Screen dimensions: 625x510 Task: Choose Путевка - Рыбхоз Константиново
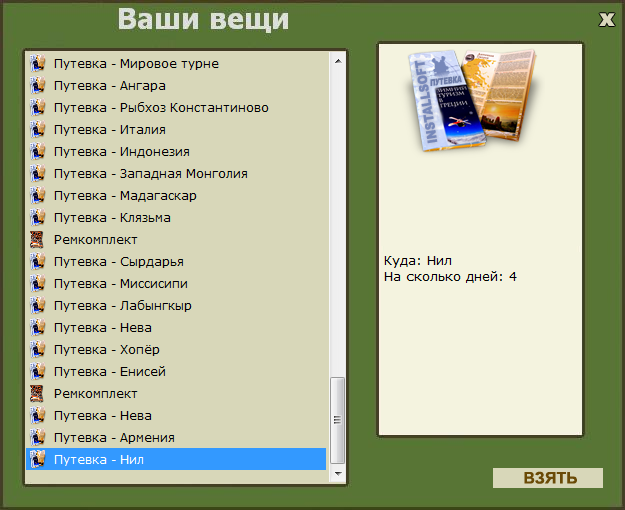click(x=176, y=108)
